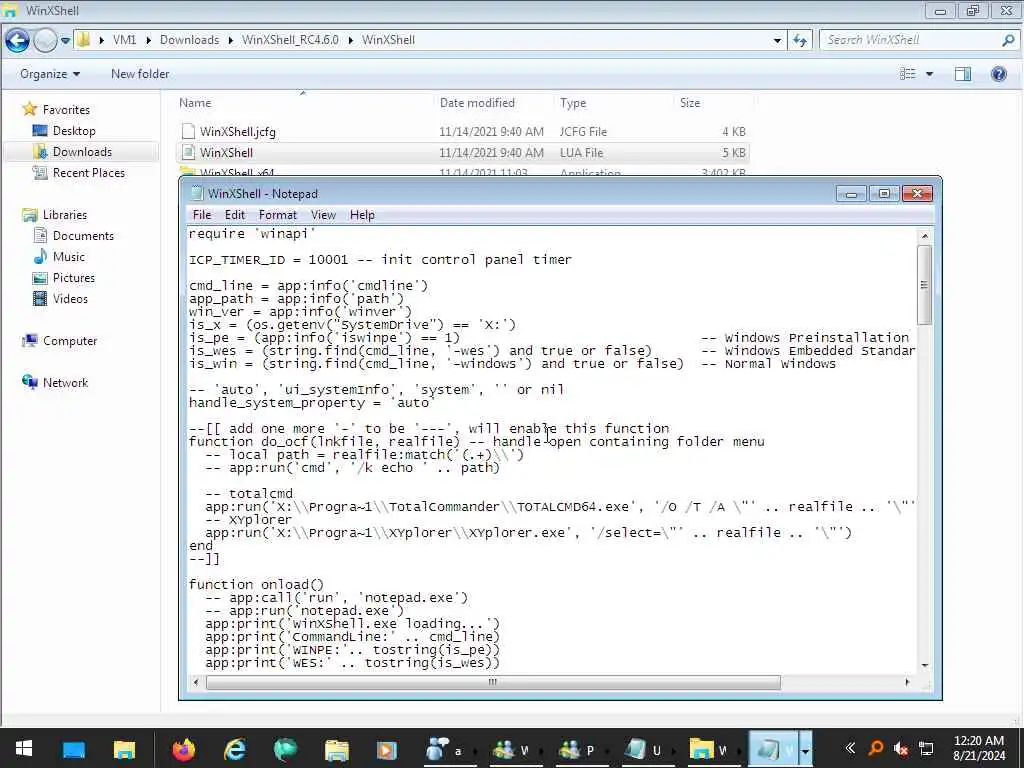This screenshot has height=768, width=1024.
Task: Select WinXShell_RC4.6.0 in the address breadcrumb
Action: pyautogui.click(x=290, y=40)
